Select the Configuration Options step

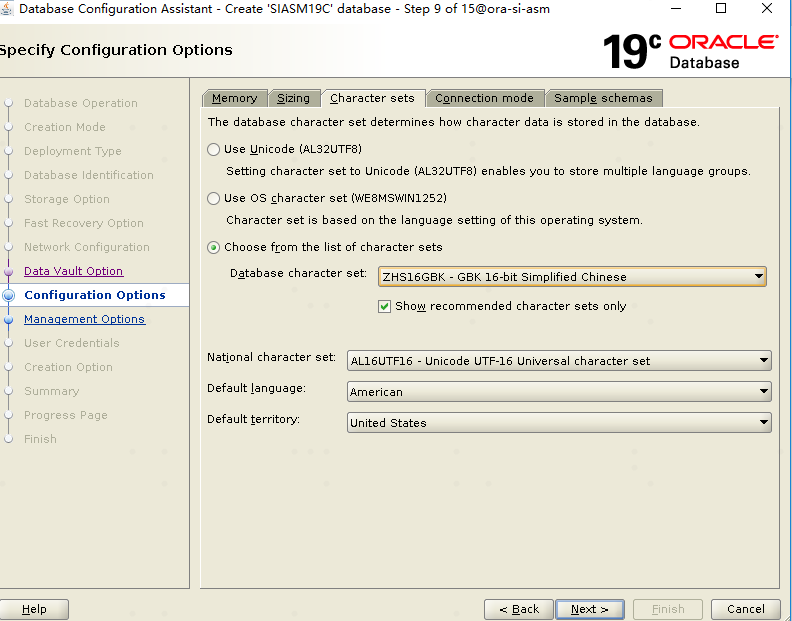[94, 295]
